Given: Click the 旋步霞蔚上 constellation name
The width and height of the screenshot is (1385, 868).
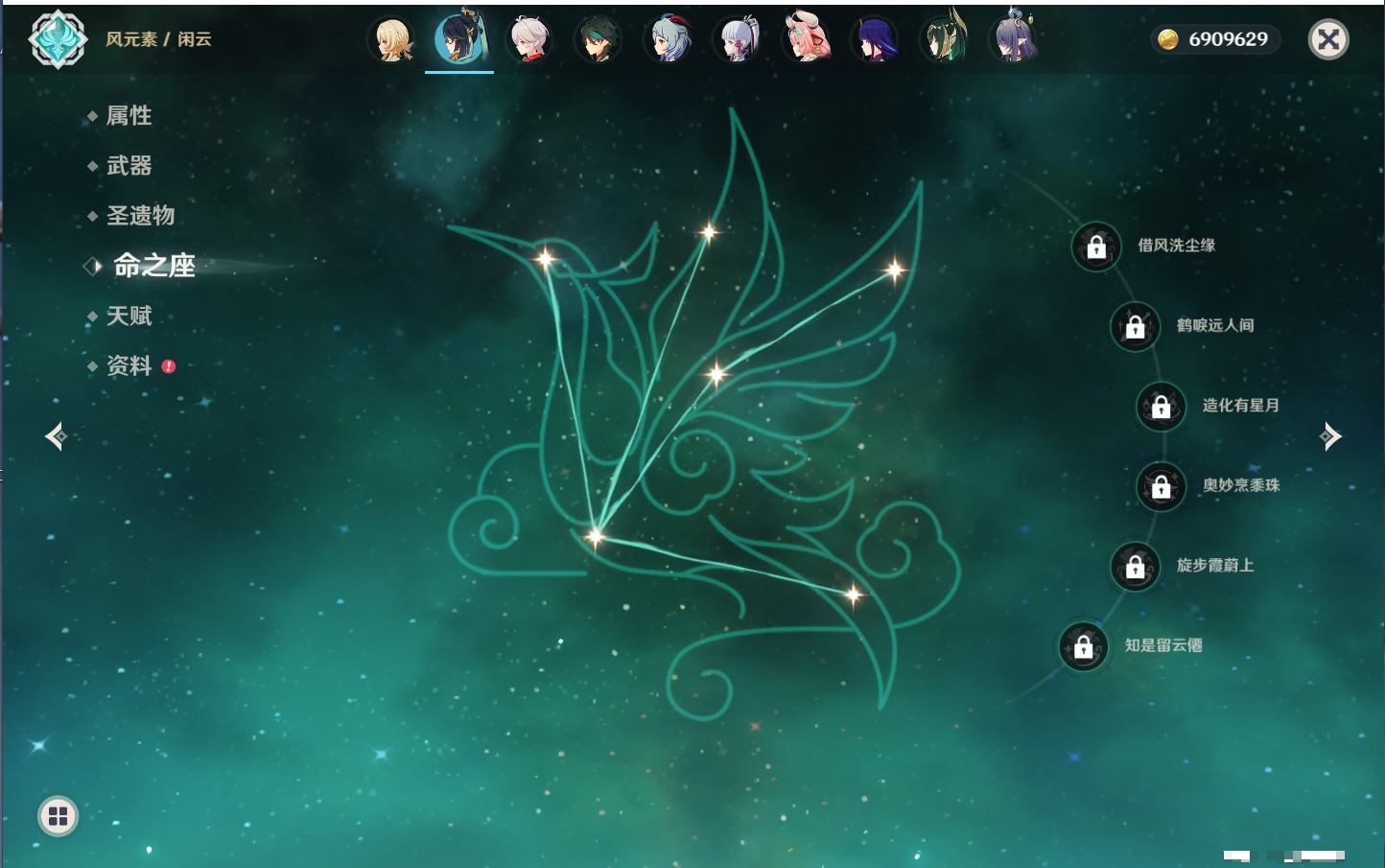Looking at the screenshot, I should click(1215, 565).
